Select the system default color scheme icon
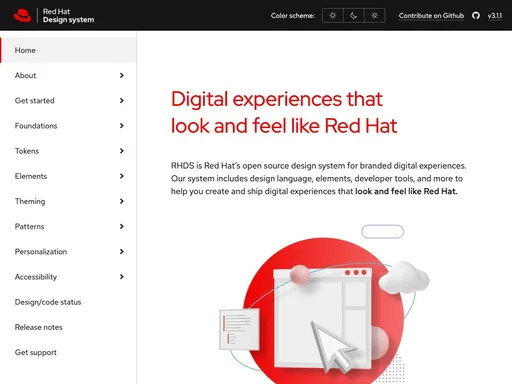The height and width of the screenshot is (384, 512). [375, 16]
